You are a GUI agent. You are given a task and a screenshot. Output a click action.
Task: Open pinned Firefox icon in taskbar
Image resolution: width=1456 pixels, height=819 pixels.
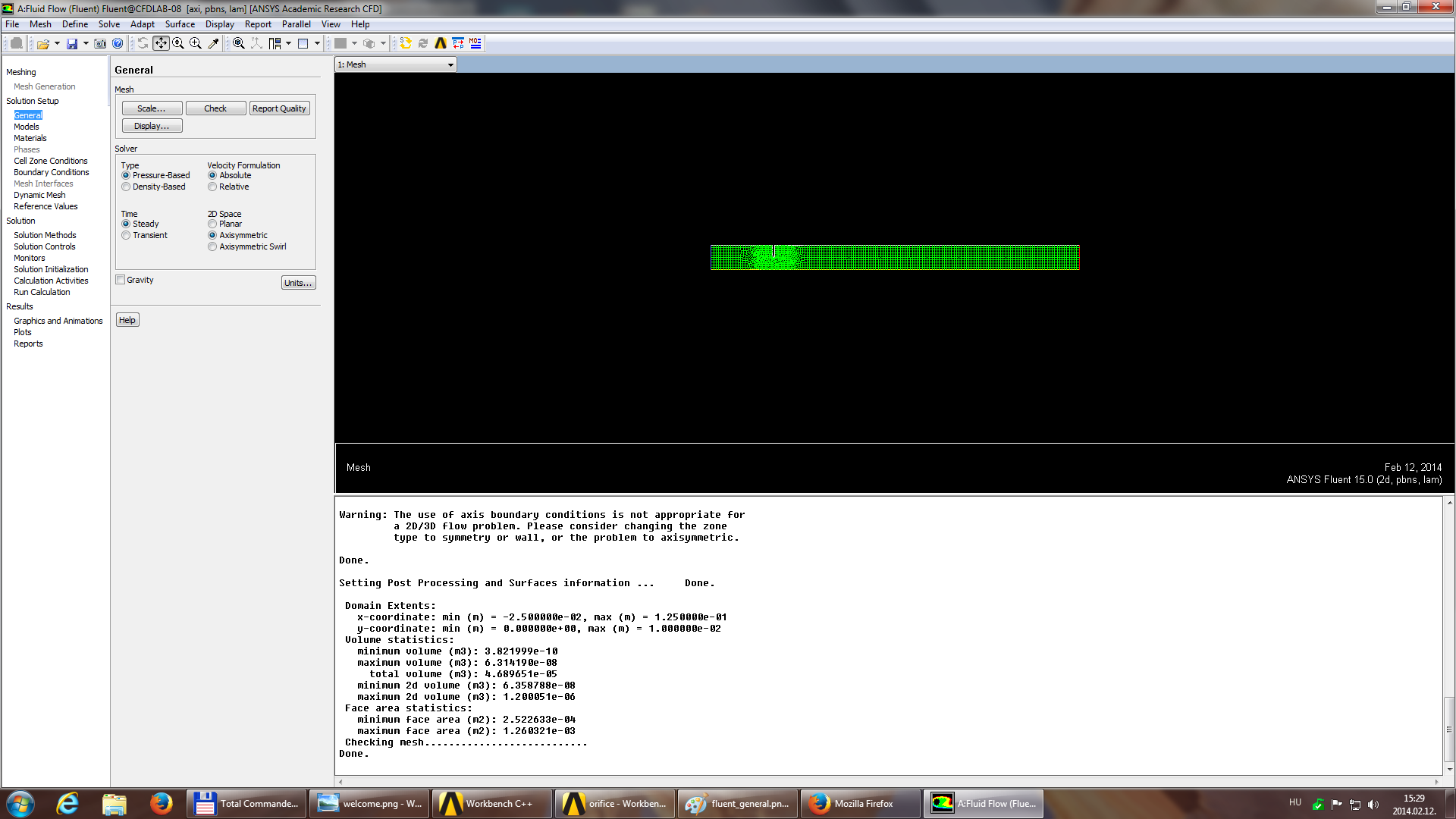161,804
